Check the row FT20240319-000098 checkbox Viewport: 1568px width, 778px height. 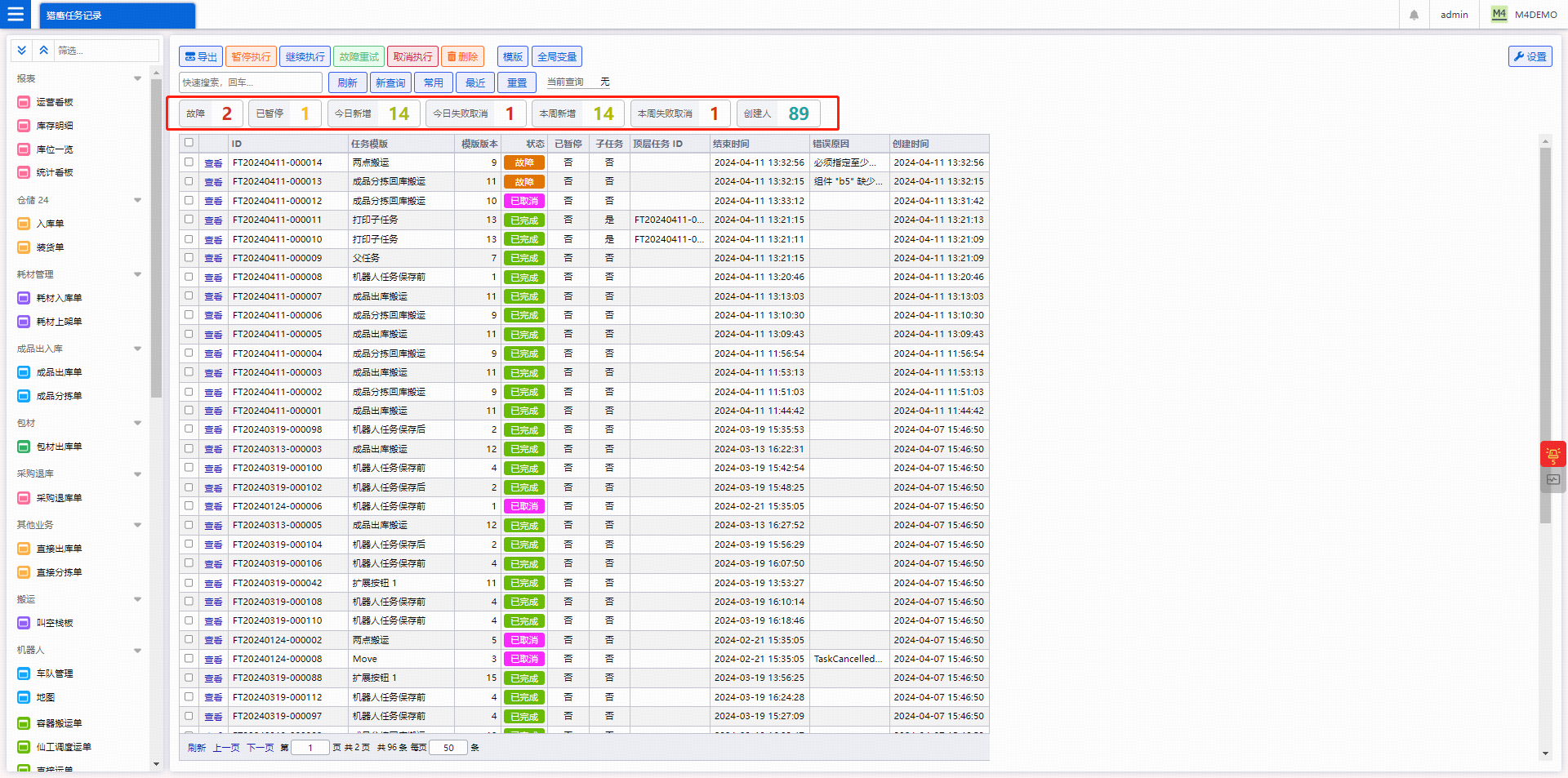189,429
